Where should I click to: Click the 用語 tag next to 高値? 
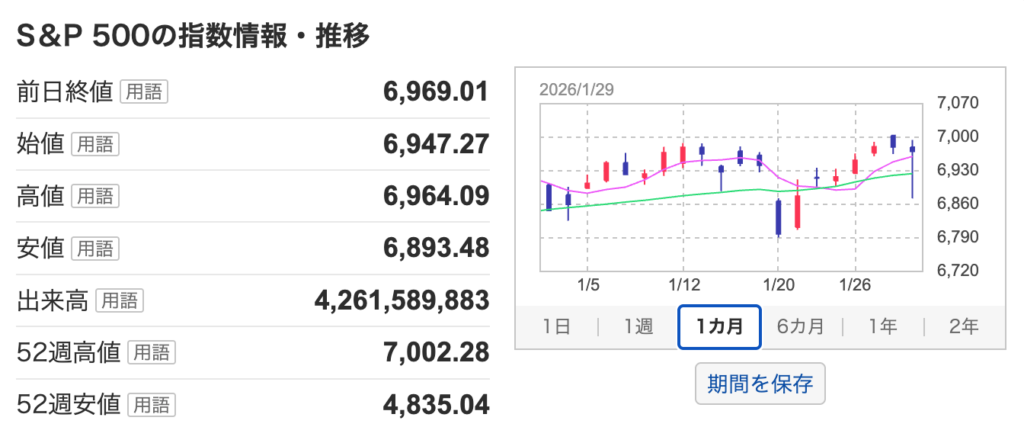click(94, 196)
